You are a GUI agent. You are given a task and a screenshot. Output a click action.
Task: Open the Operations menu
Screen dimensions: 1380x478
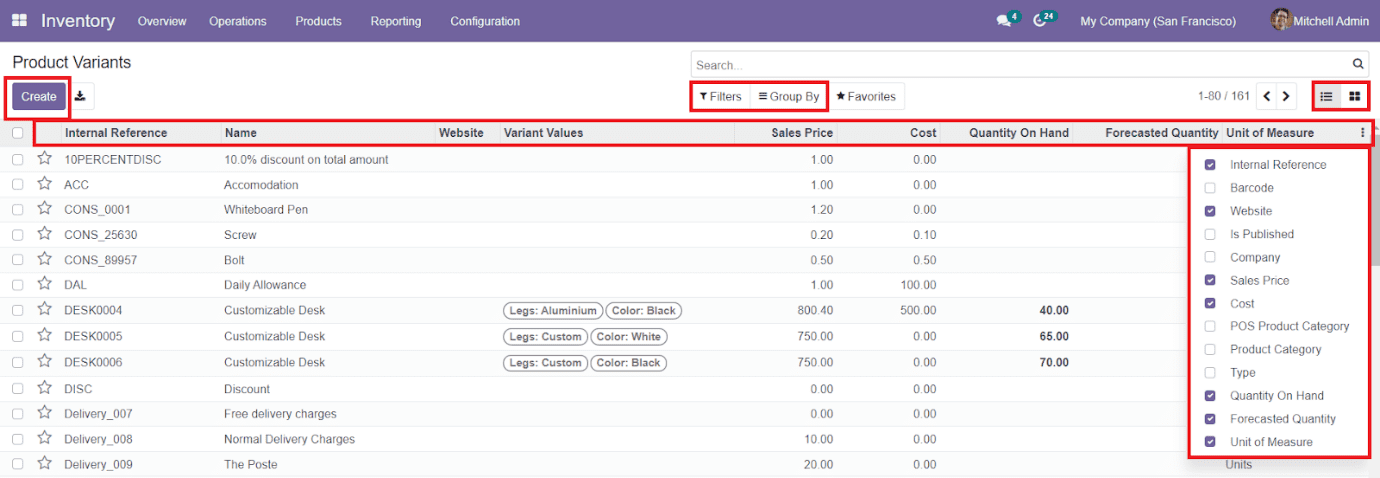(x=238, y=21)
